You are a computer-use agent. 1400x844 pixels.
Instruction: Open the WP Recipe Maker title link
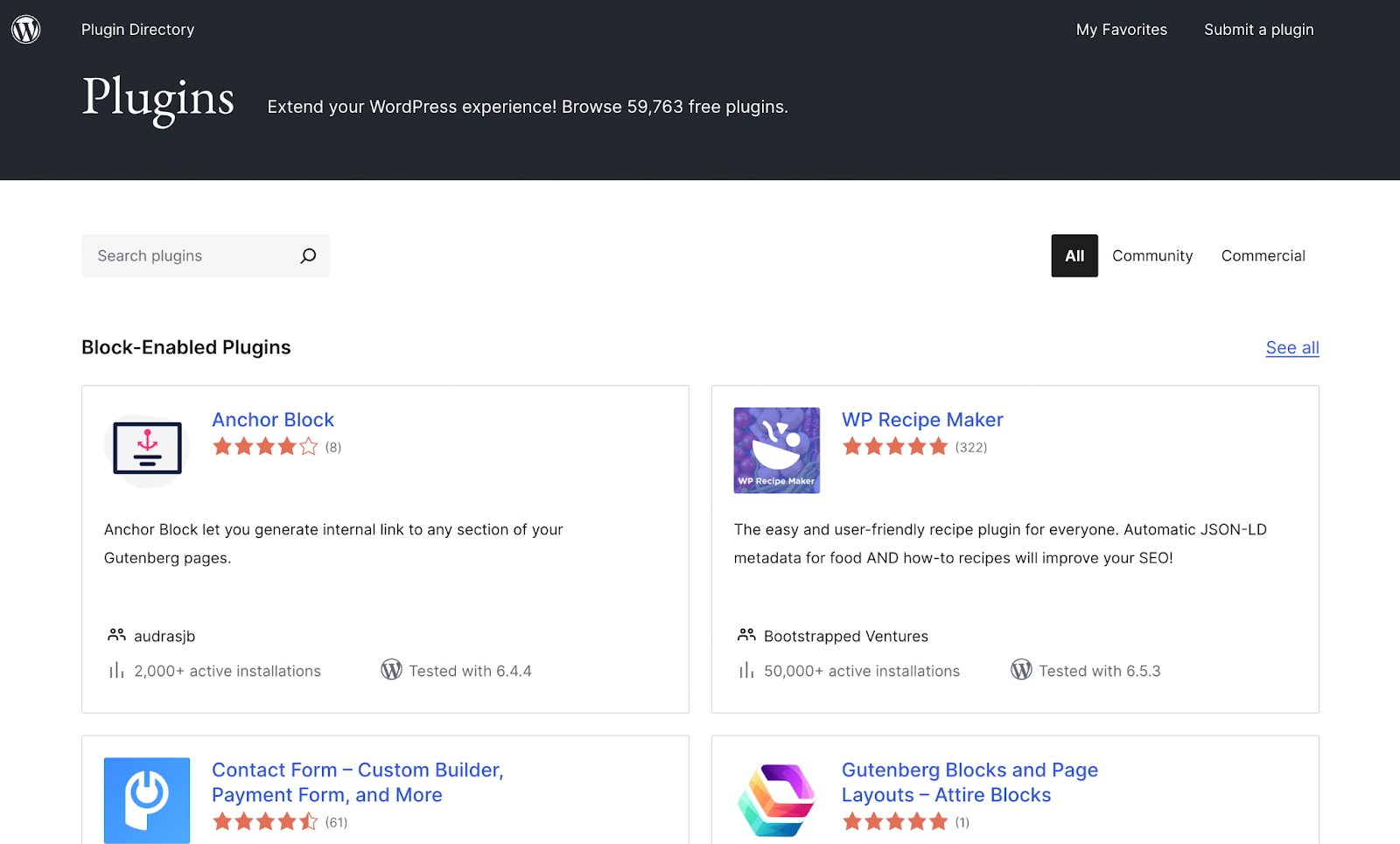(x=922, y=420)
